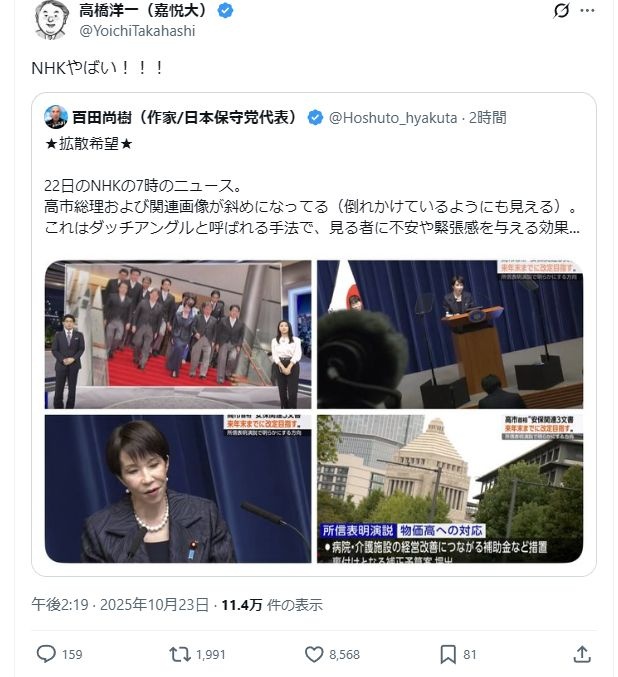Open the @Hoshuto_hyakuta handle link
Screen dimensions: 618x677
pyautogui.click(x=393, y=117)
